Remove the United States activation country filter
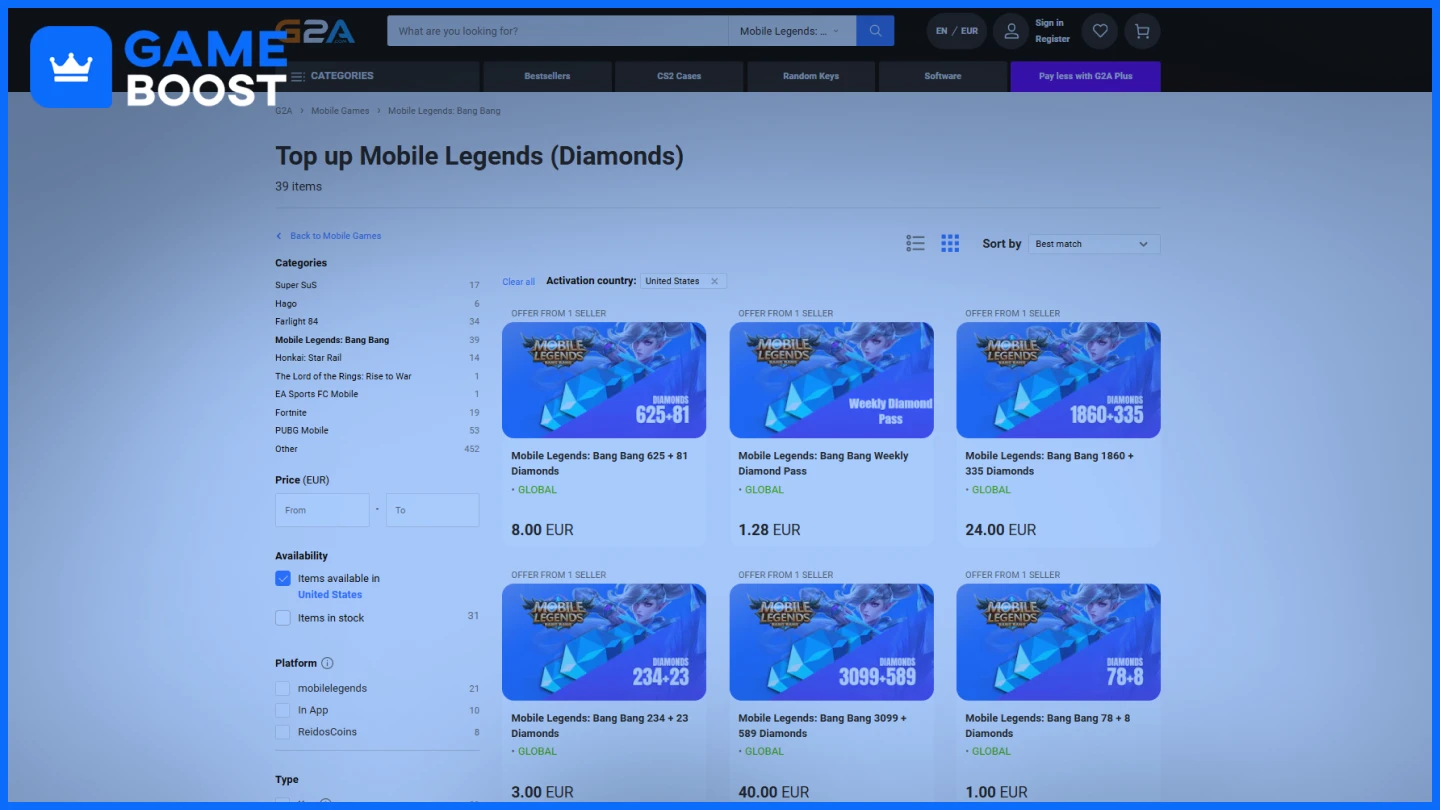 pyautogui.click(x=714, y=282)
